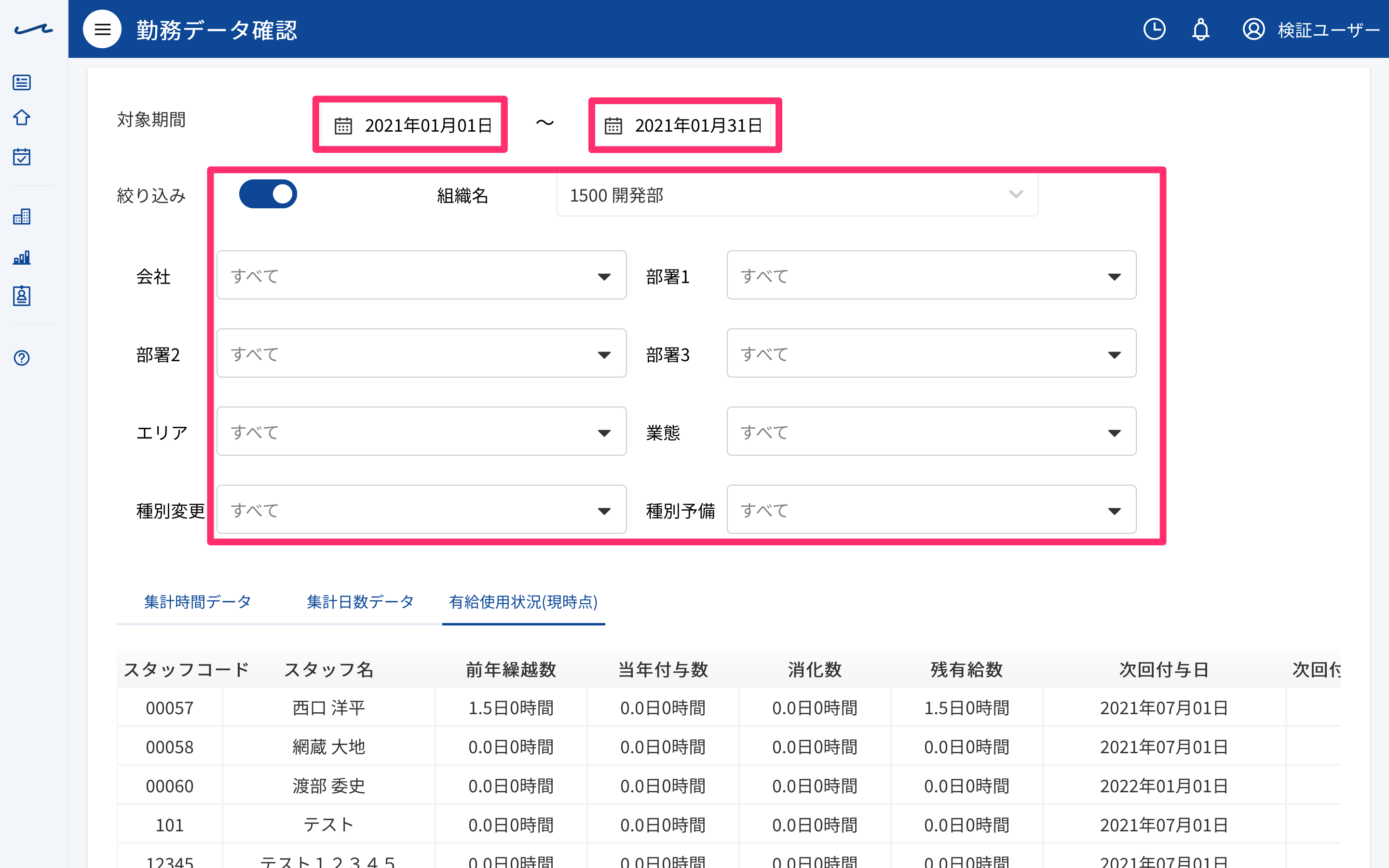The height and width of the screenshot is (868, 1389).
Task: Expand the 種別予備 dropdown
Action: [x=931, y=509]
